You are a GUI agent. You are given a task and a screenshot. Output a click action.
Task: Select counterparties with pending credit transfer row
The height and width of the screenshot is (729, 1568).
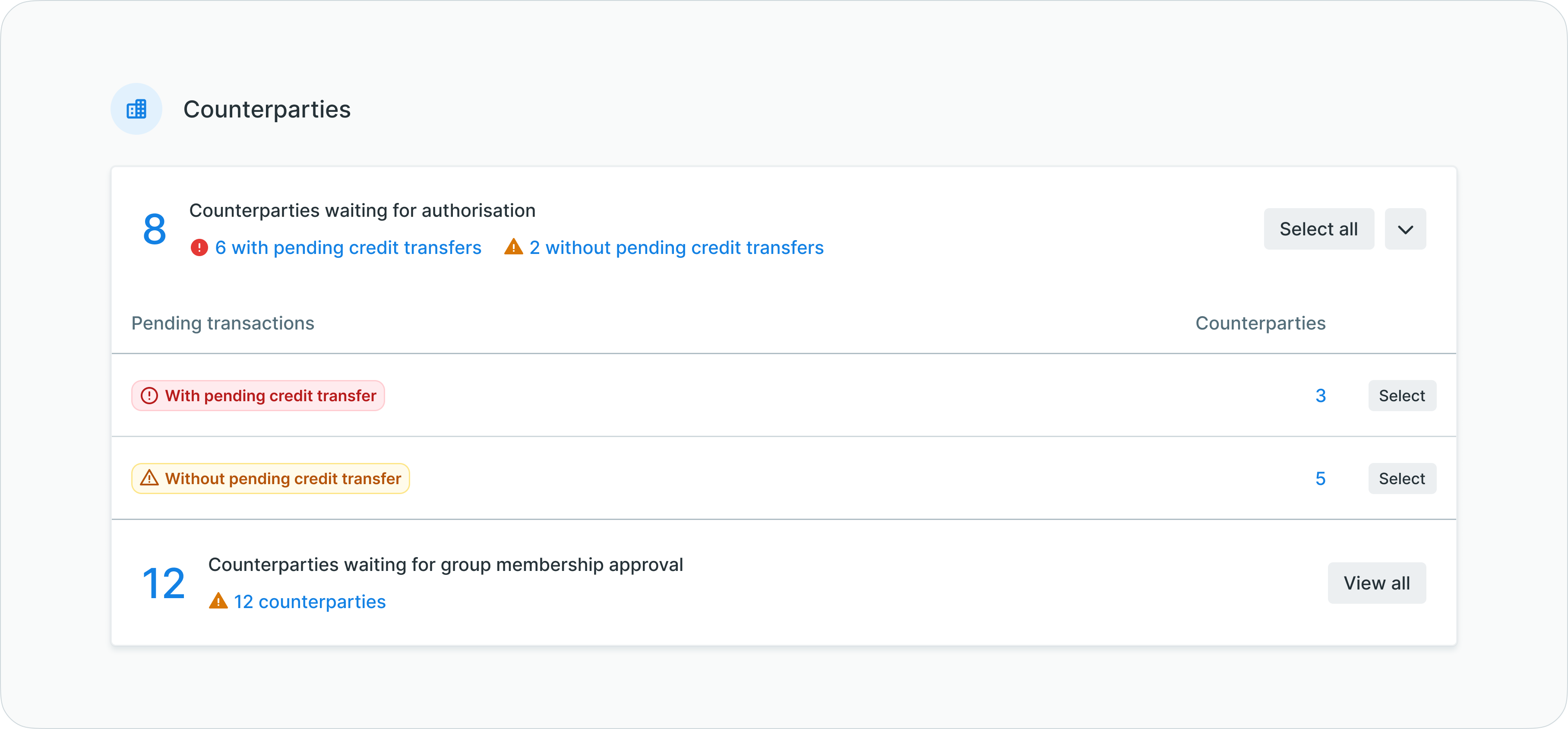[1402, 396]
